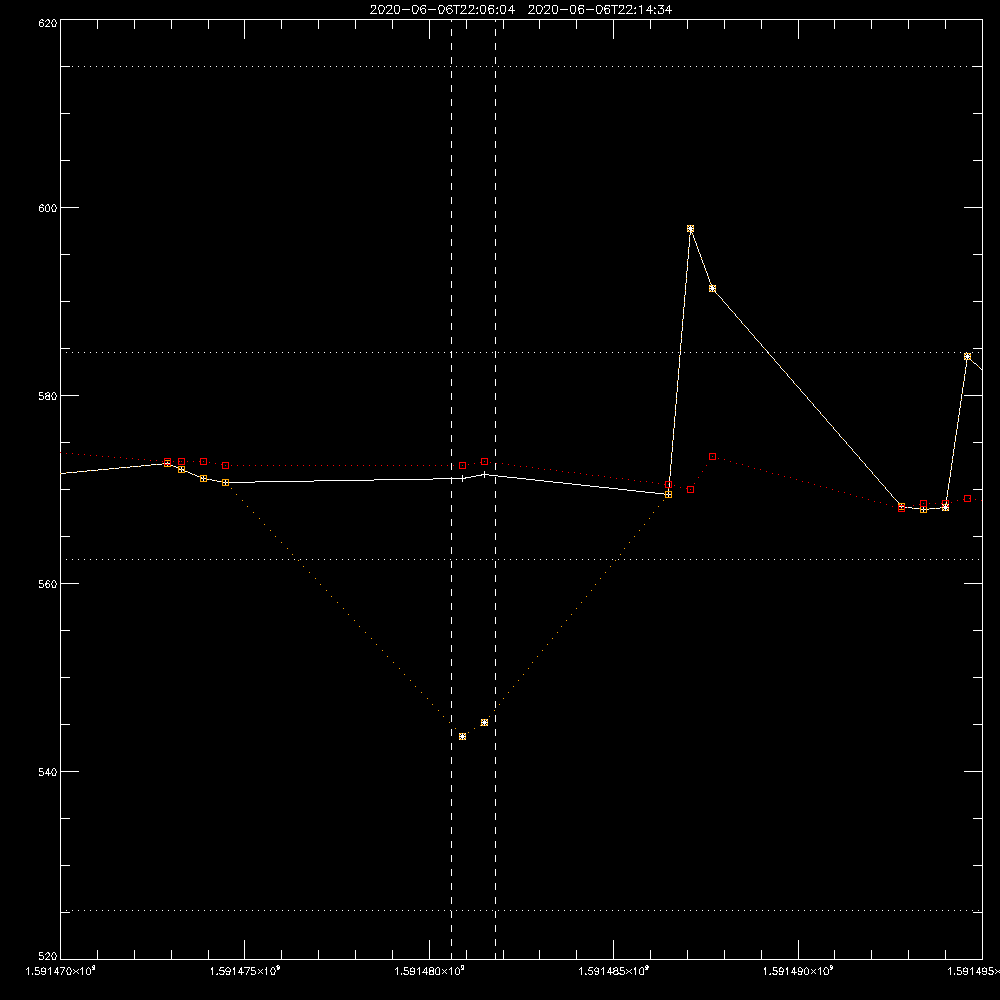Pick the first red square between the dashed lines
The height and width of the screenshot is (1000, 1000).
click(x=462, y=466)
